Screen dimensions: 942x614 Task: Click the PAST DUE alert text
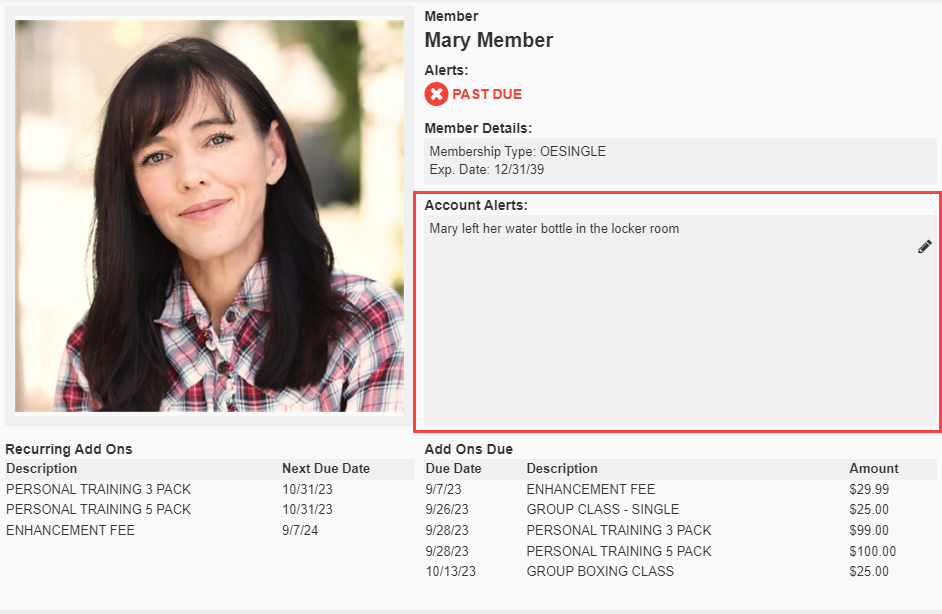[x=487, y=94]
